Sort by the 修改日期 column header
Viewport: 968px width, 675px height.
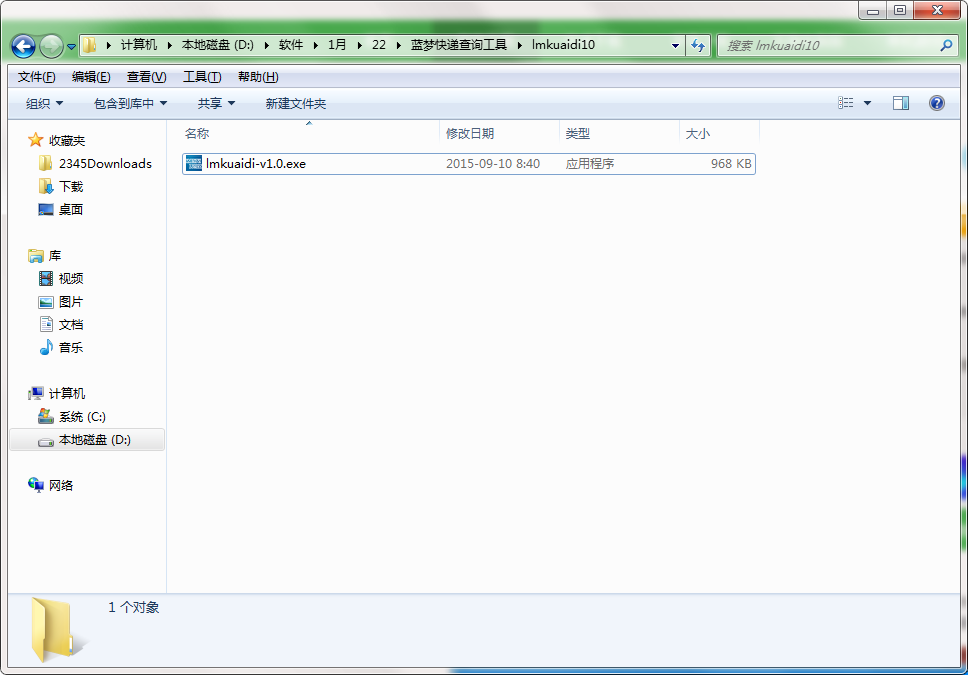click(470, 133)
